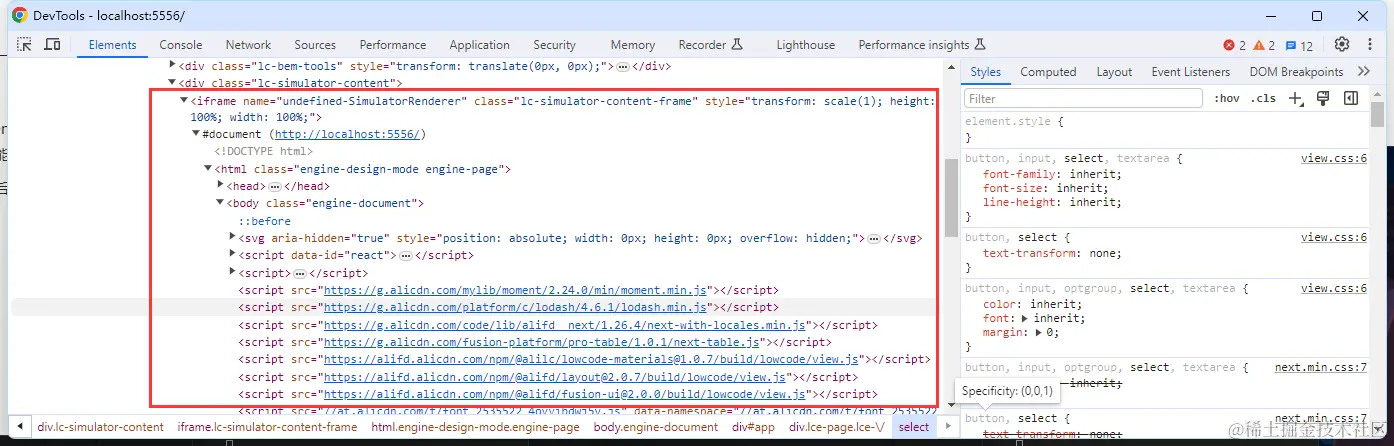Viewport: 1394px width, 446px height.
Task: Expand the head node
Action: [x=220, y=186]
